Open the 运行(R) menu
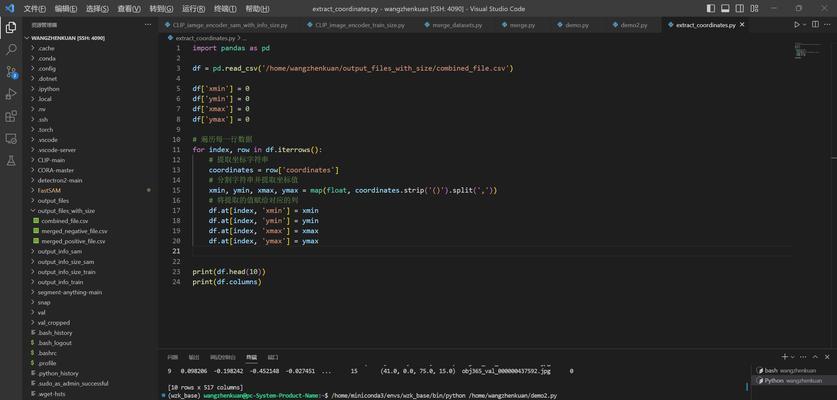Viewport: 837px width, 400px height. [193, 9]
